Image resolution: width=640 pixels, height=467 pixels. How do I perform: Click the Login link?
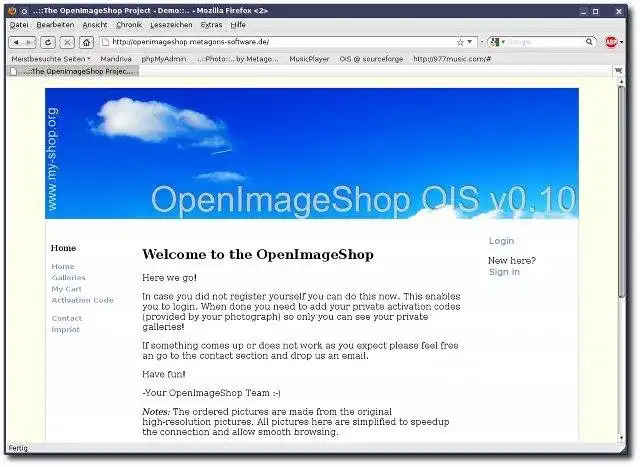(502, 241)
